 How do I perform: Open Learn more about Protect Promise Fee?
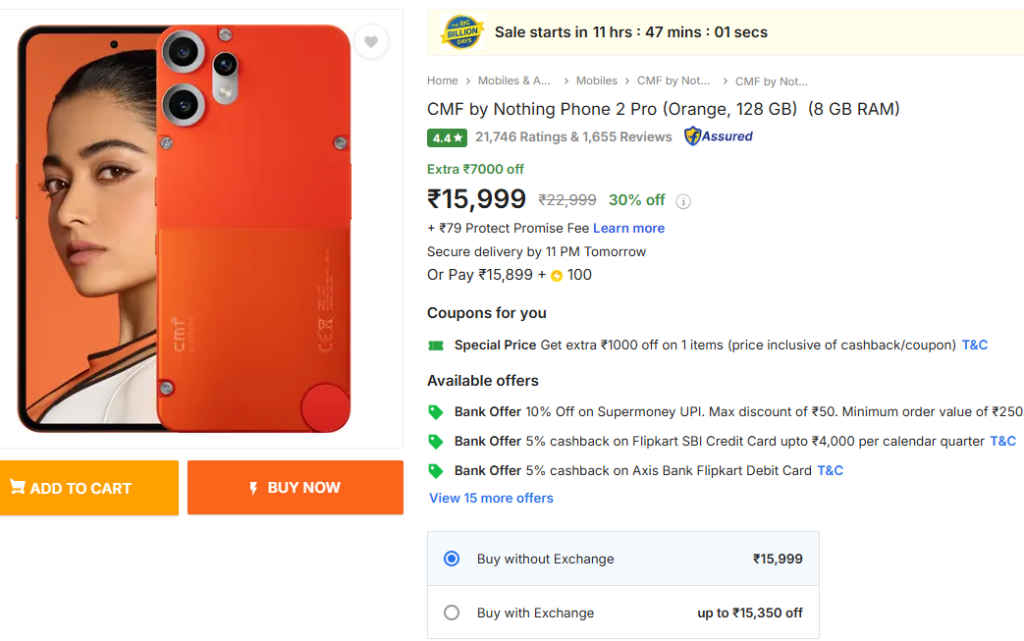(628, 227)
